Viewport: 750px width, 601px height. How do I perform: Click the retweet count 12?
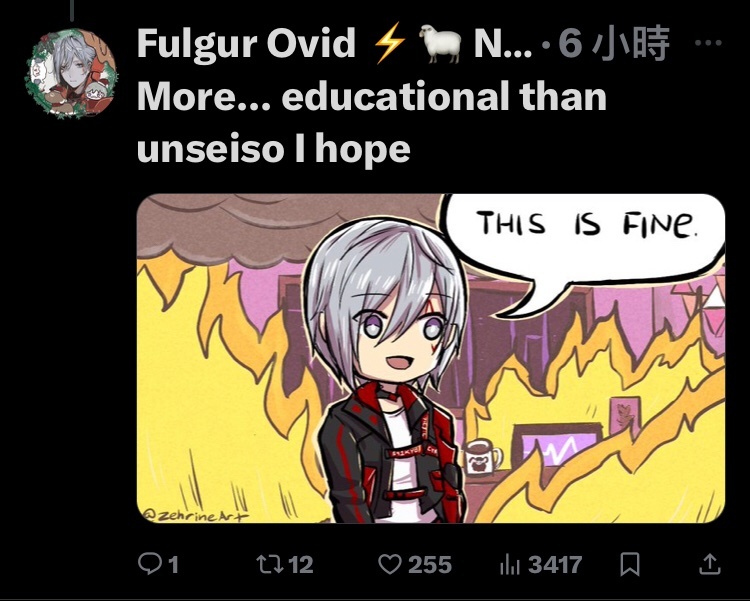[x=298, y=565]
